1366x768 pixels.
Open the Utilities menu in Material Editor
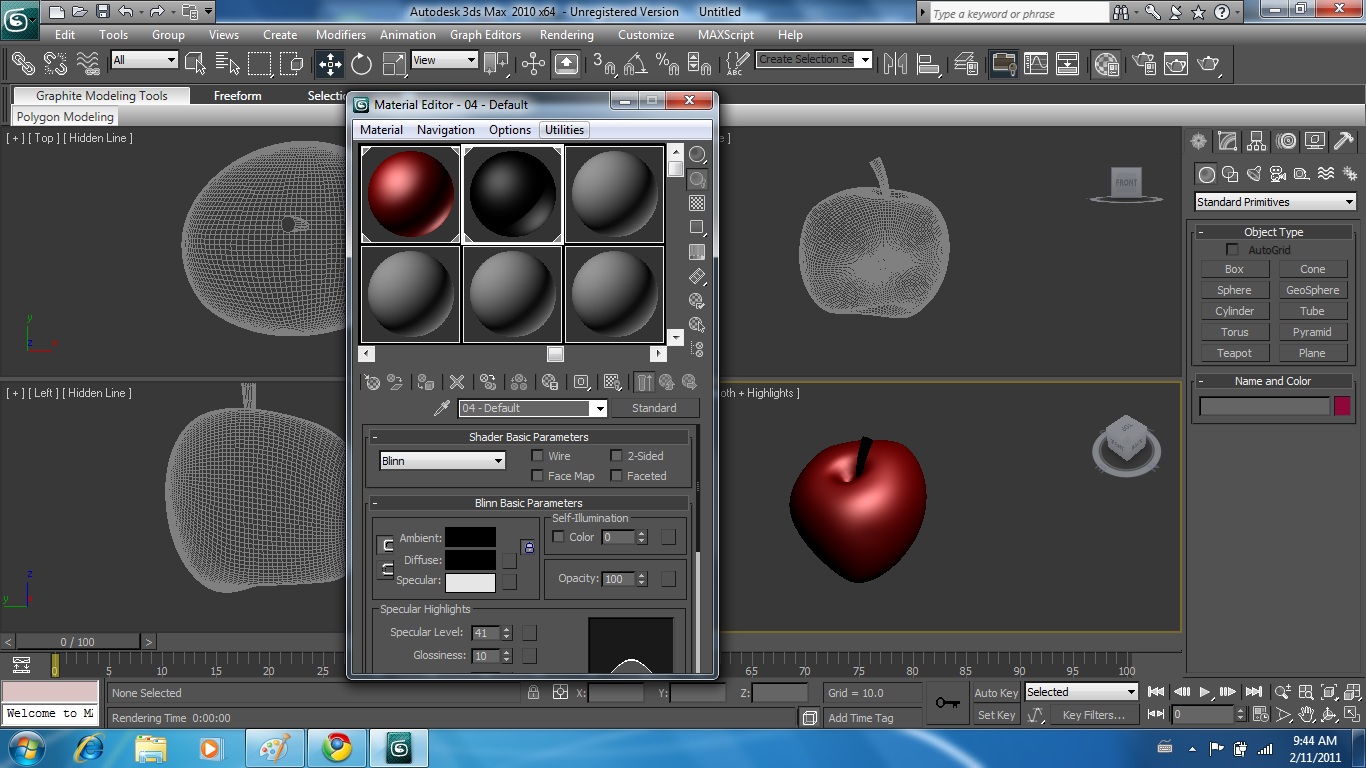click(564, 130)
